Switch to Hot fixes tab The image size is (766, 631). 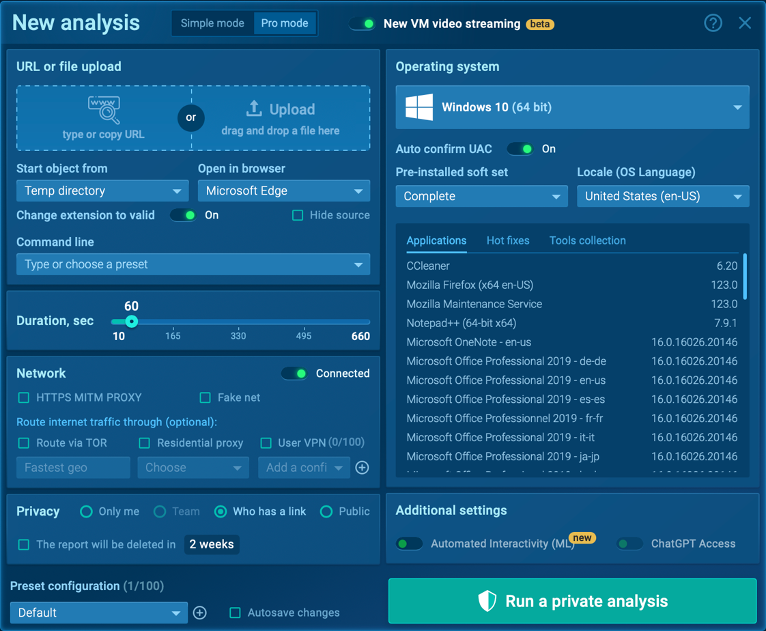[x=508, y=240]
